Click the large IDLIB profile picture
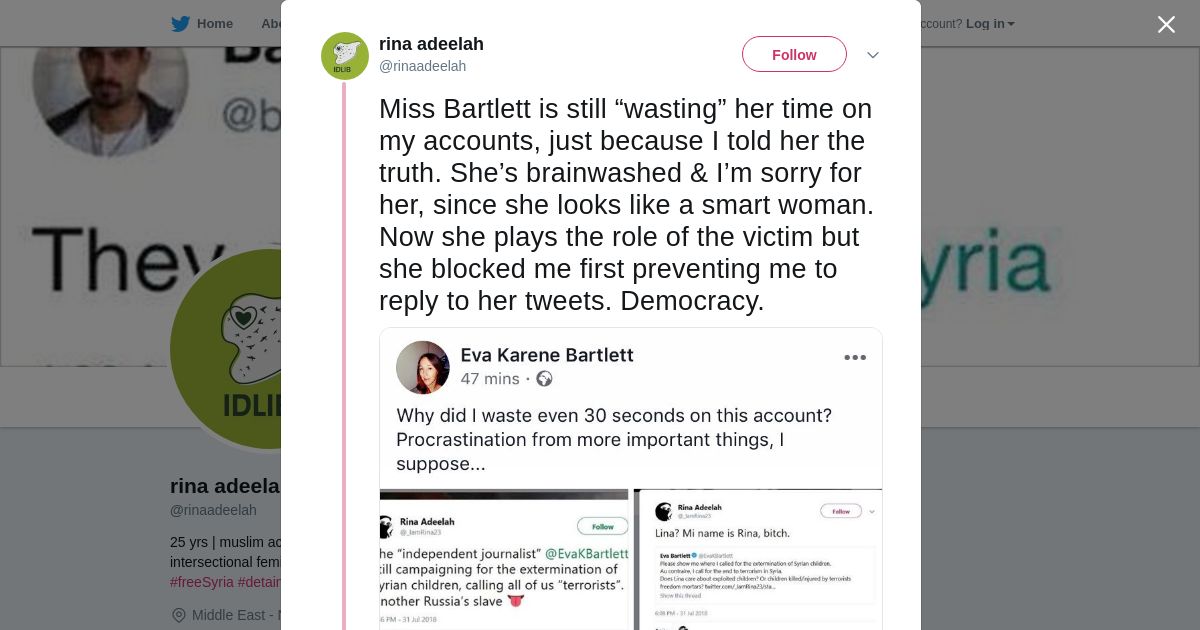Image resolution: width=1200 pixels, height=630 pixels. click(228, 350)
